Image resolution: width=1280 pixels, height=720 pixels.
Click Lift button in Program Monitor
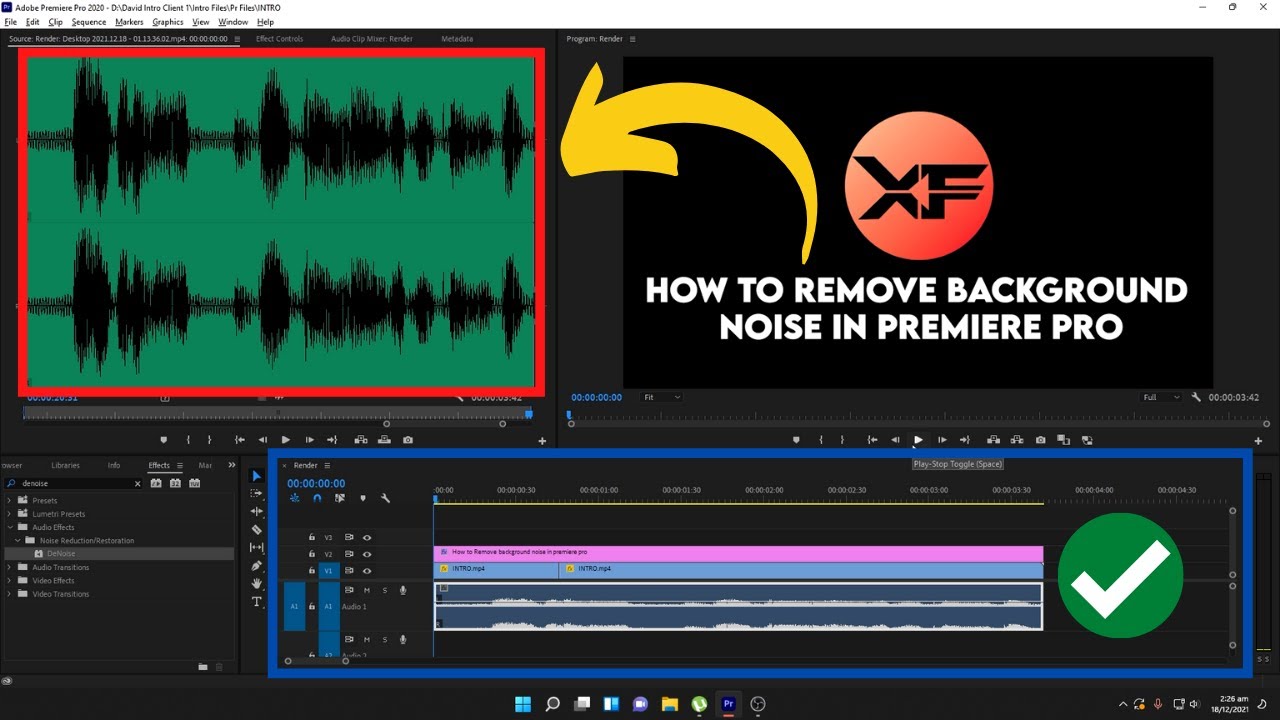click(993, 440)
